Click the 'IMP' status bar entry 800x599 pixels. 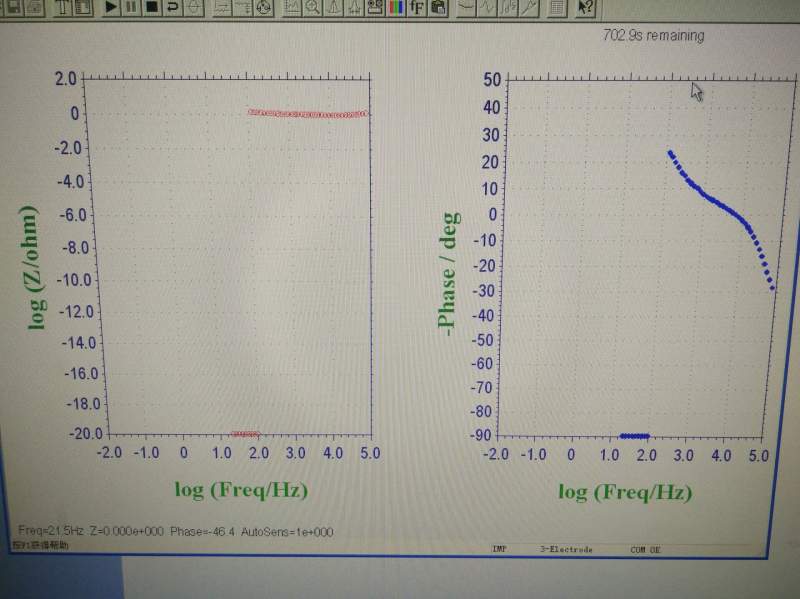point(499,549)
